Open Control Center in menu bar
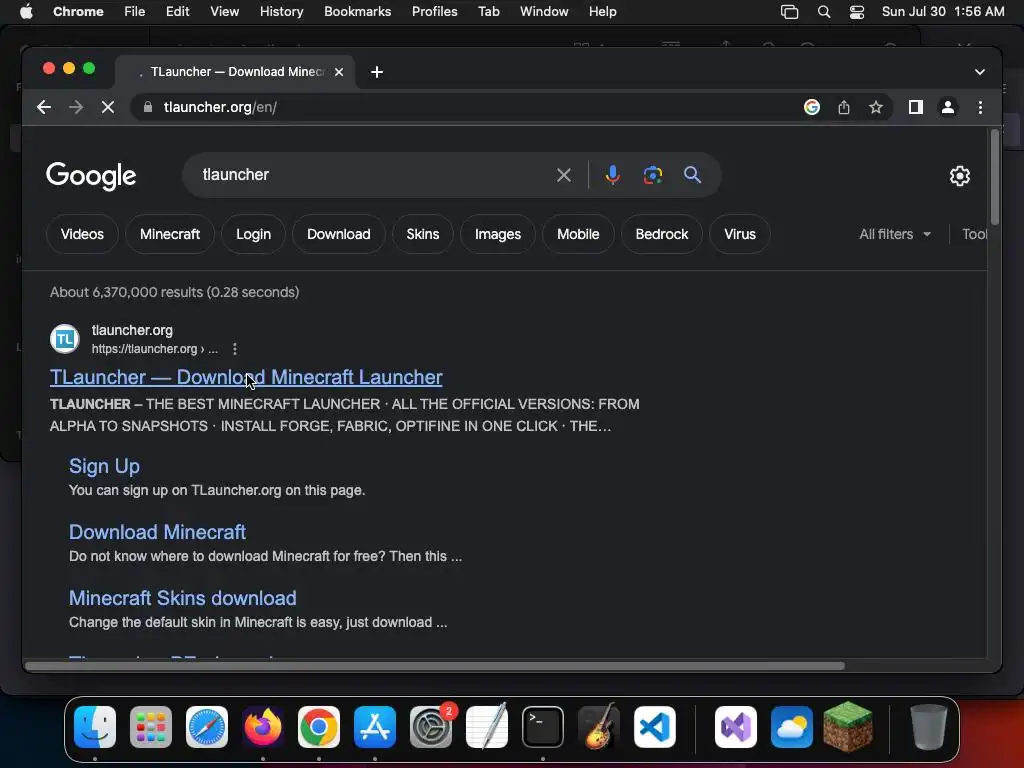This screenshot has height=768, width=1024. pyautogui.click(x=857, y=12)
